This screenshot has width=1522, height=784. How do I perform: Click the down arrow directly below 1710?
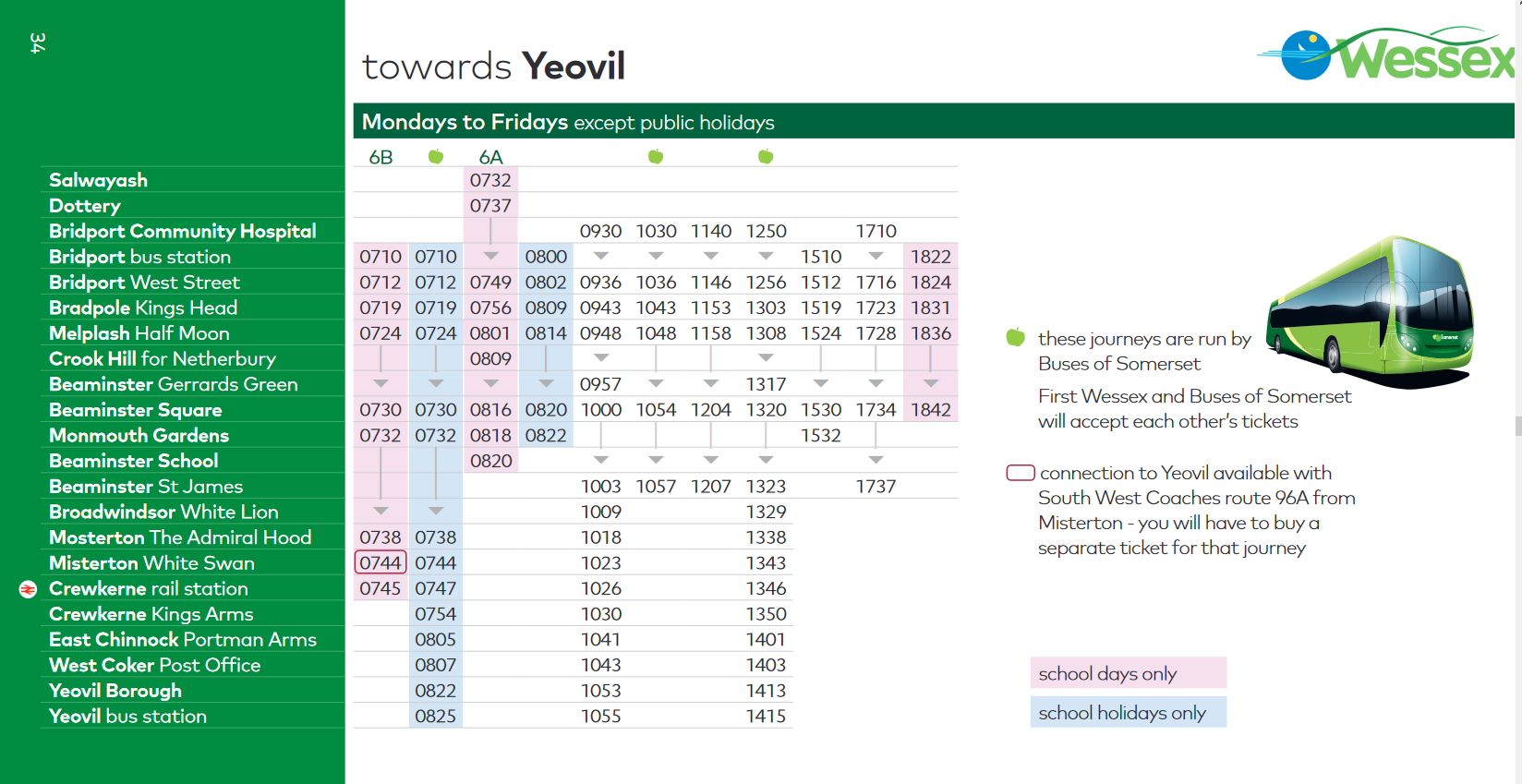[x=876, y=256]
